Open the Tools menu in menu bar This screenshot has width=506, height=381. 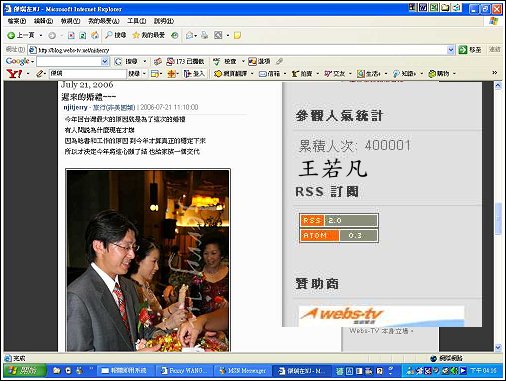(136, 21)
